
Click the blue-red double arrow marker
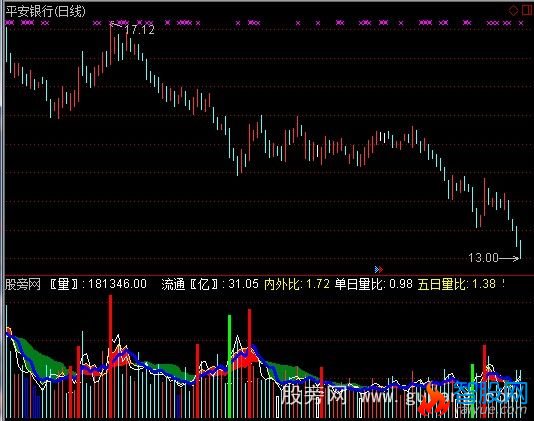379,269
